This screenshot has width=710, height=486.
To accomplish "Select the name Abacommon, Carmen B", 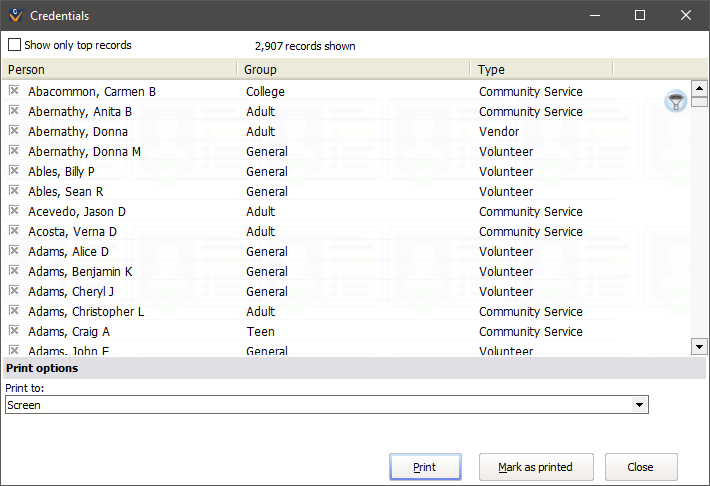I will [92, 91].
